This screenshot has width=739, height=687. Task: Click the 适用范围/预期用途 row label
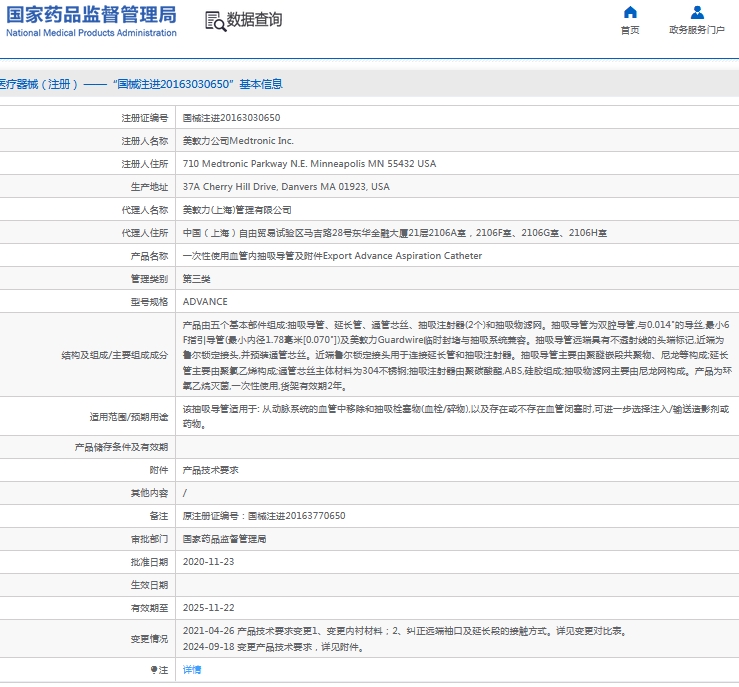click(x=129, y=417)
